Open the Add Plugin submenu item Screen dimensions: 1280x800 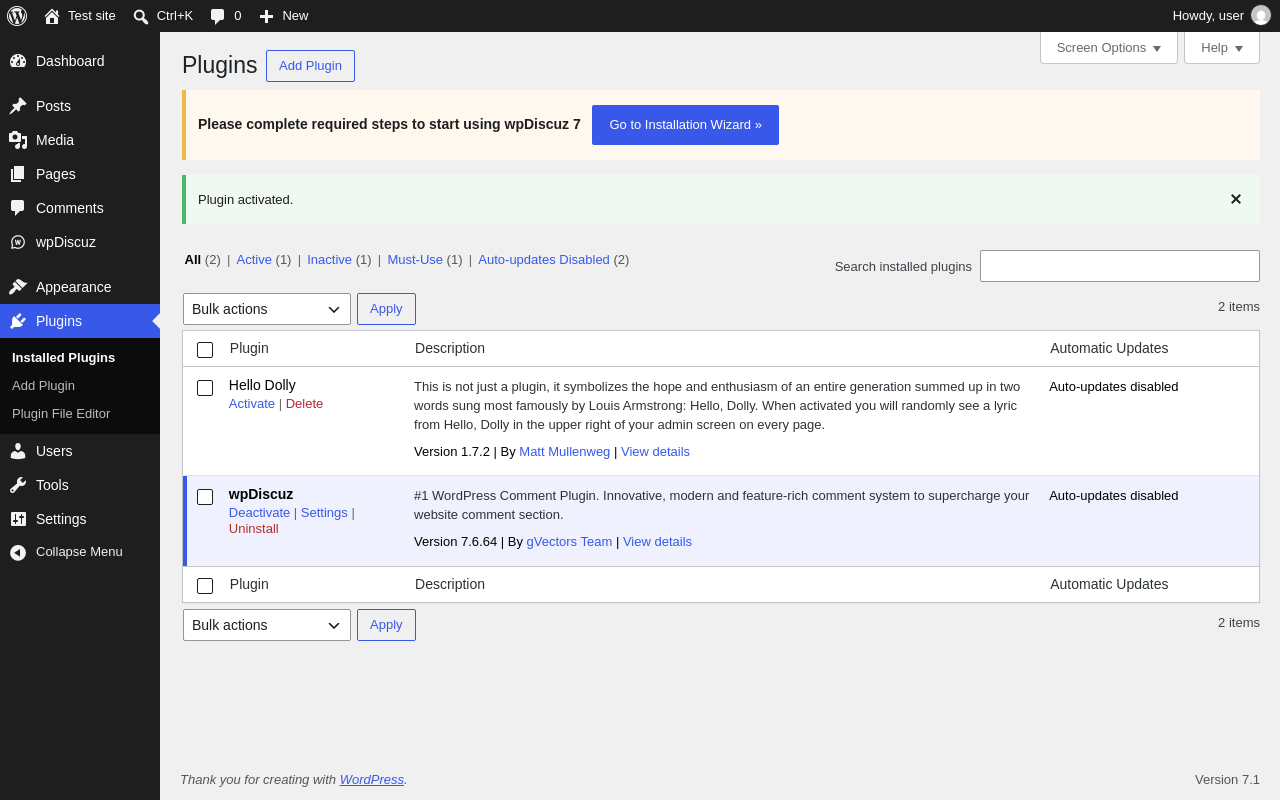tap(43, 386)
